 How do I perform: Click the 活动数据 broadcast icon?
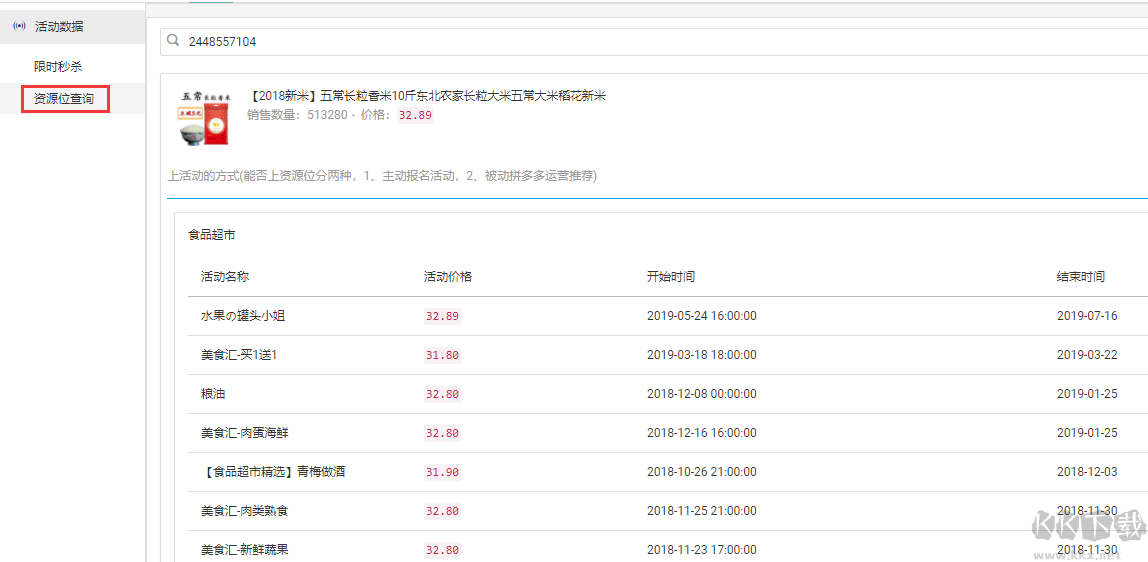tap(19, 27)
